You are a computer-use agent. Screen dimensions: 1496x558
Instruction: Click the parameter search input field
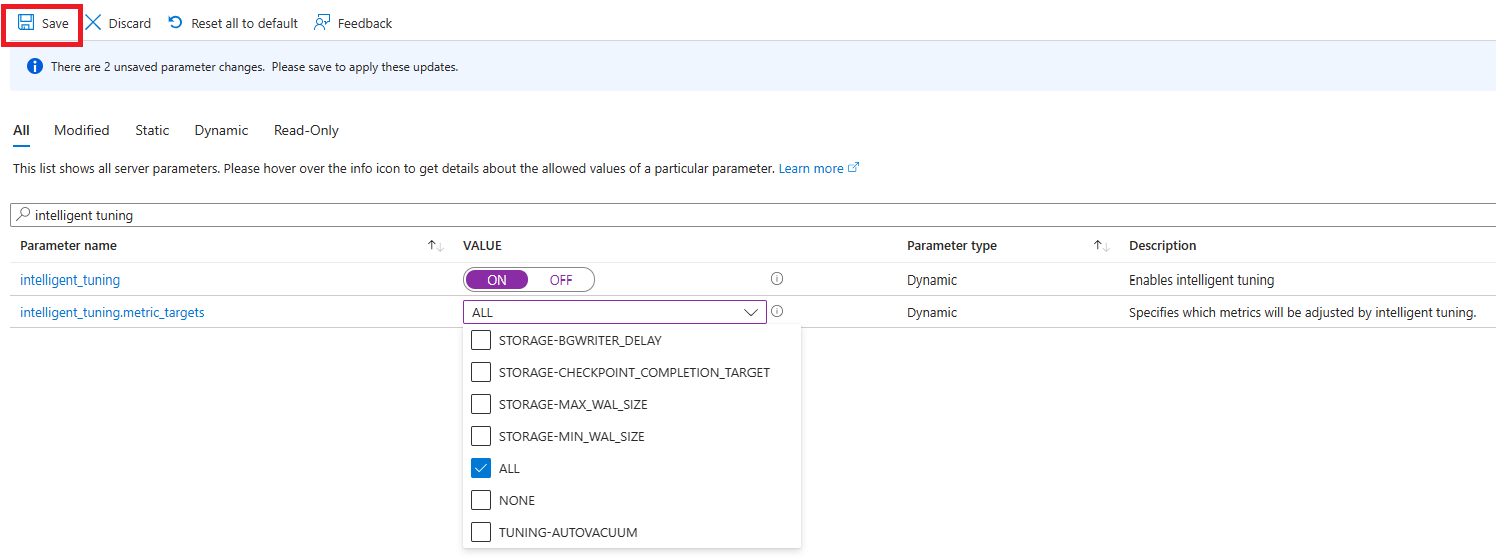tap(700, 215)
